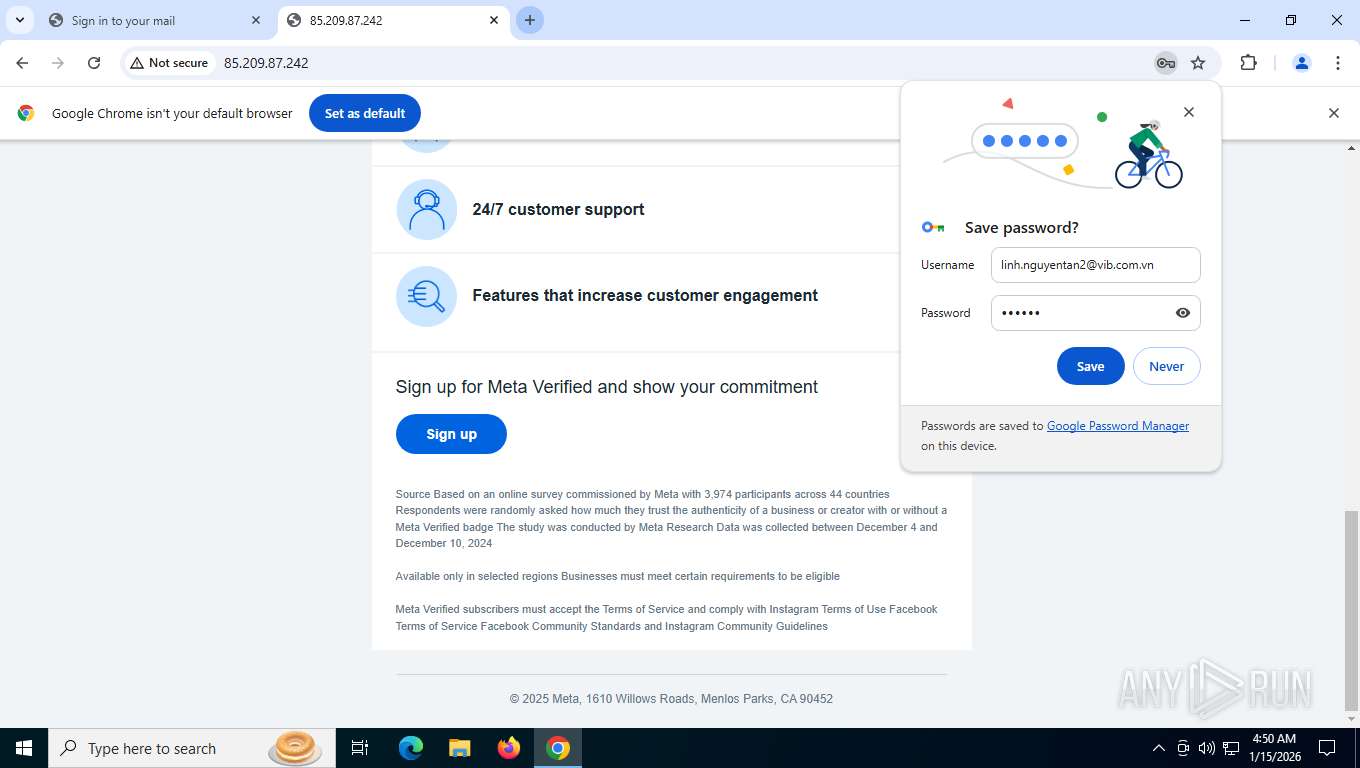Viewport: 1360px width, 768px height.
Task: Open the Not secure site info chip
Action: 169,63
